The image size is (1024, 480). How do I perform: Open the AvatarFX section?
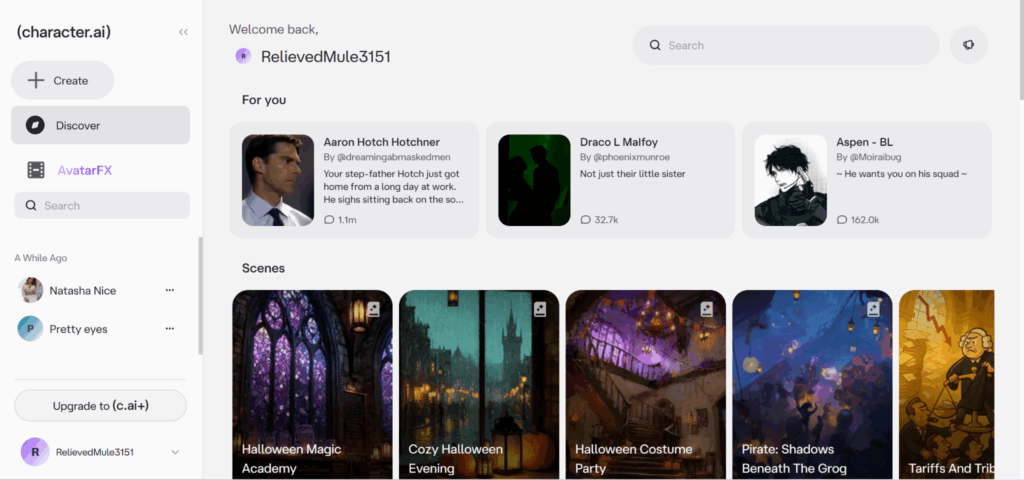point(84,170)
